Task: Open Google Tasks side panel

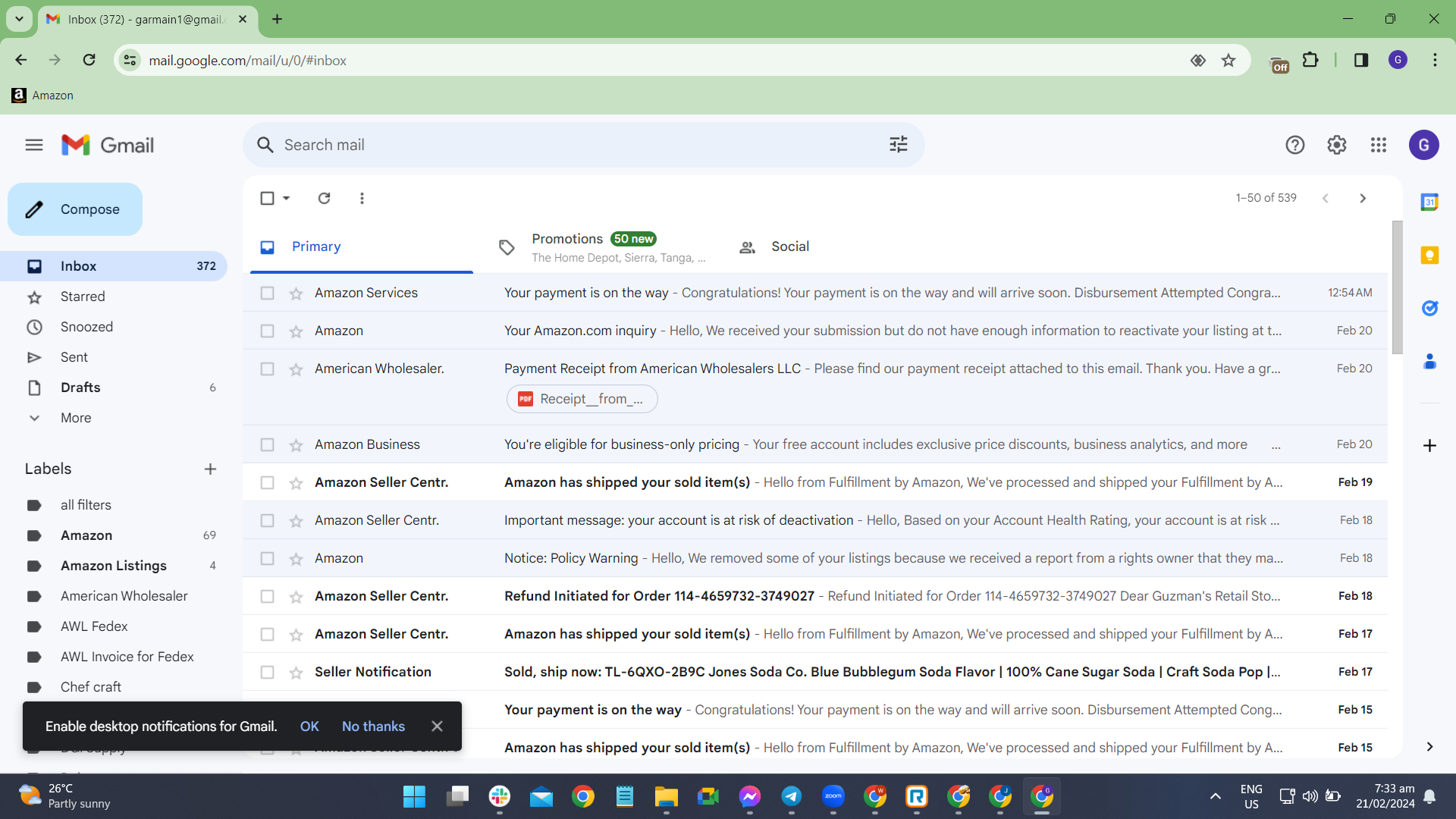Action: click(1429, 308)
